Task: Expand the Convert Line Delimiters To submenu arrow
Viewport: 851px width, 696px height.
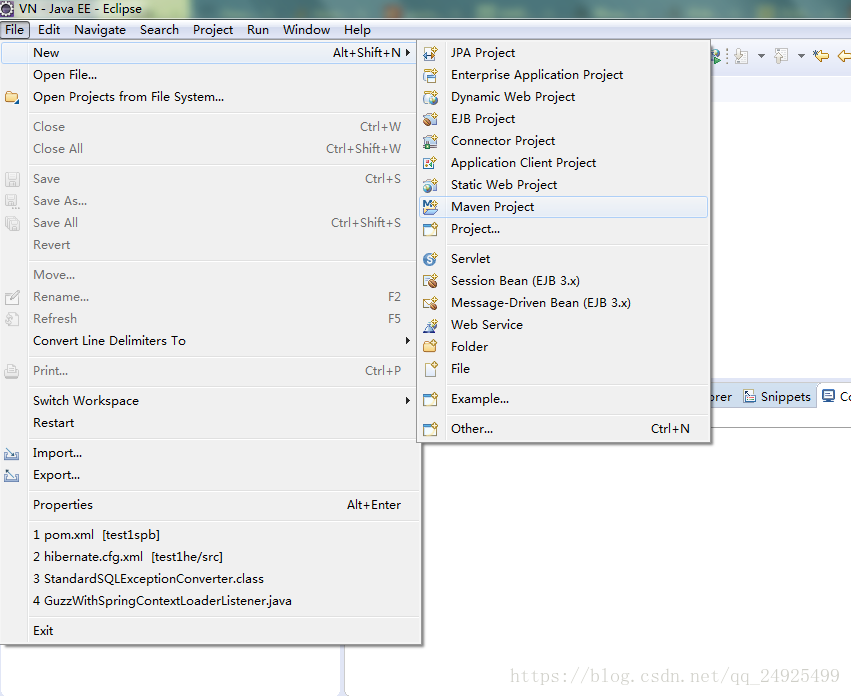Action: (x=408, y=340)
